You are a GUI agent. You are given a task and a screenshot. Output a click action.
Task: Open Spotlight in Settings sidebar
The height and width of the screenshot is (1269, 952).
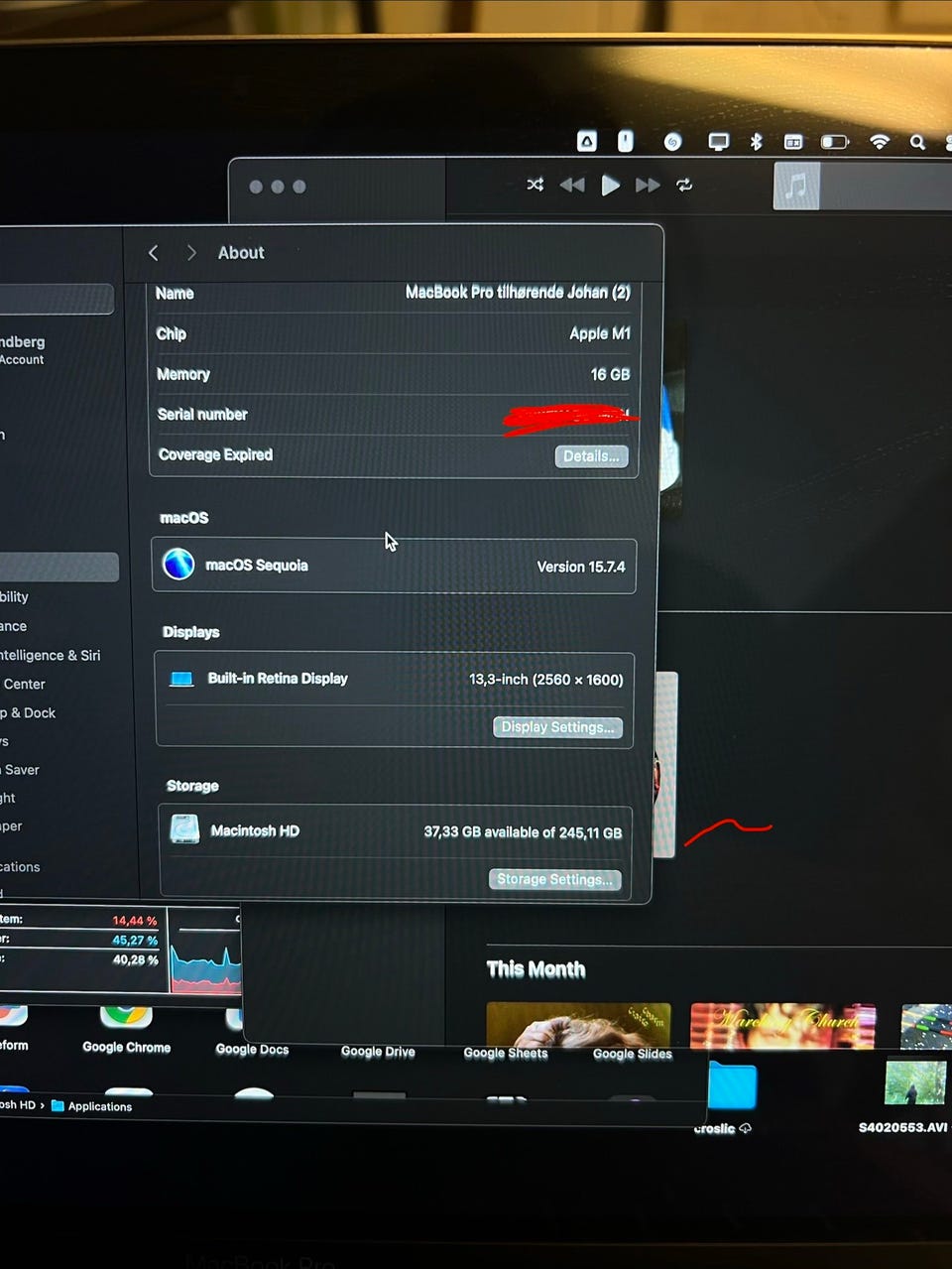(8, 798)
